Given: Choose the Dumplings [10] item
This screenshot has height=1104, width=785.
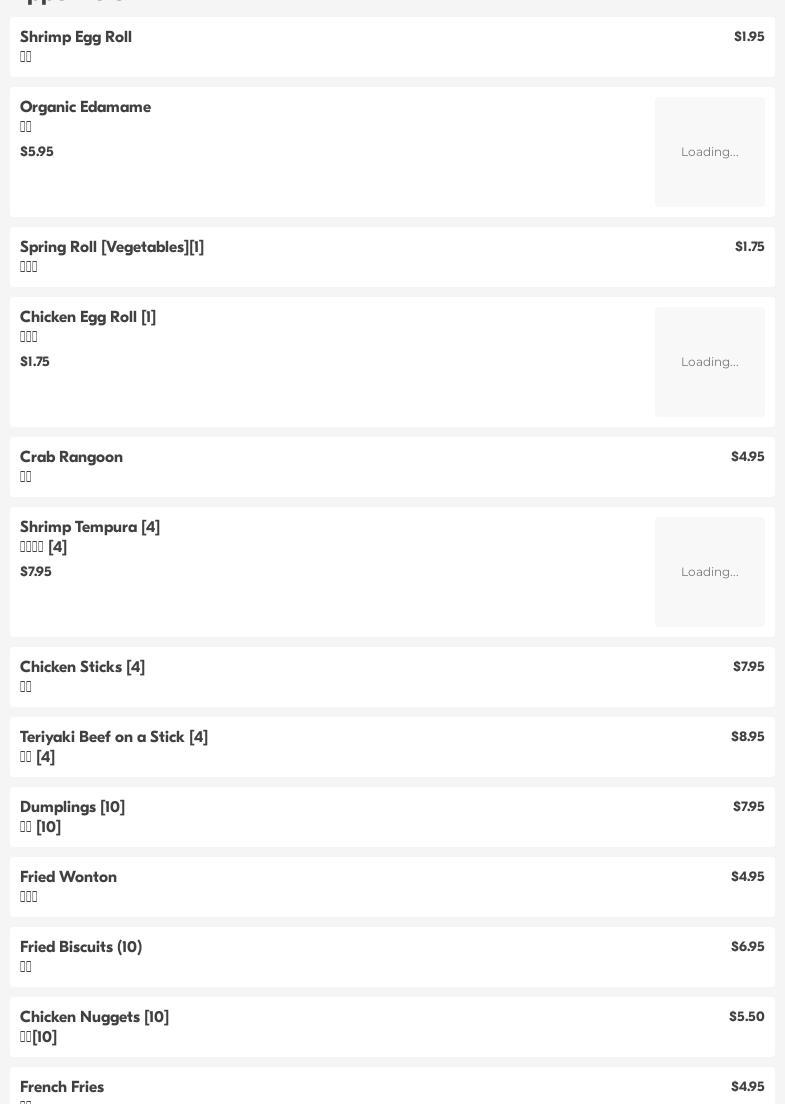Looking at the screenshot, I should (x=73, y=807).
